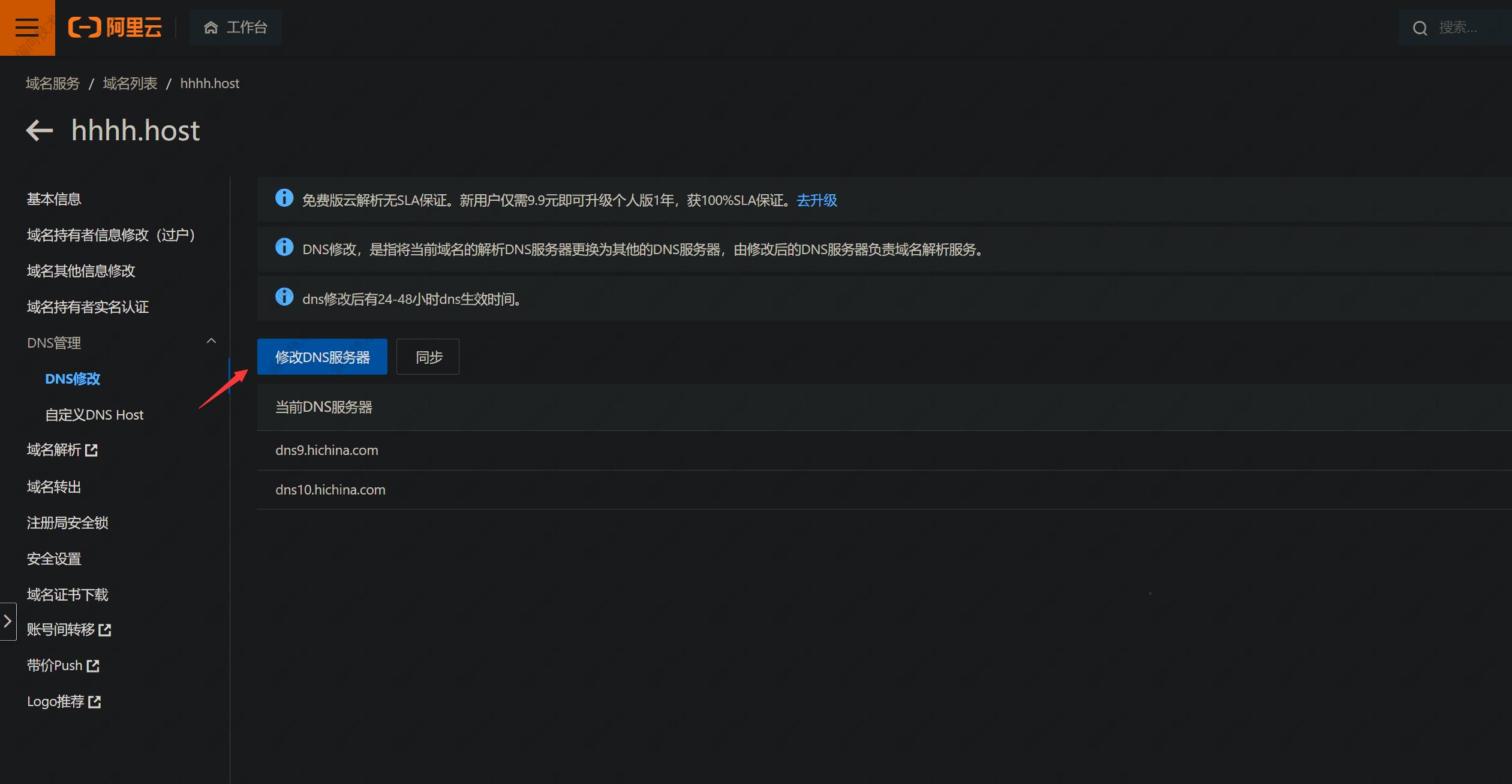Click the search magnifier icon
This screenshot has height=784, width=1512.
click(1420, 28)
